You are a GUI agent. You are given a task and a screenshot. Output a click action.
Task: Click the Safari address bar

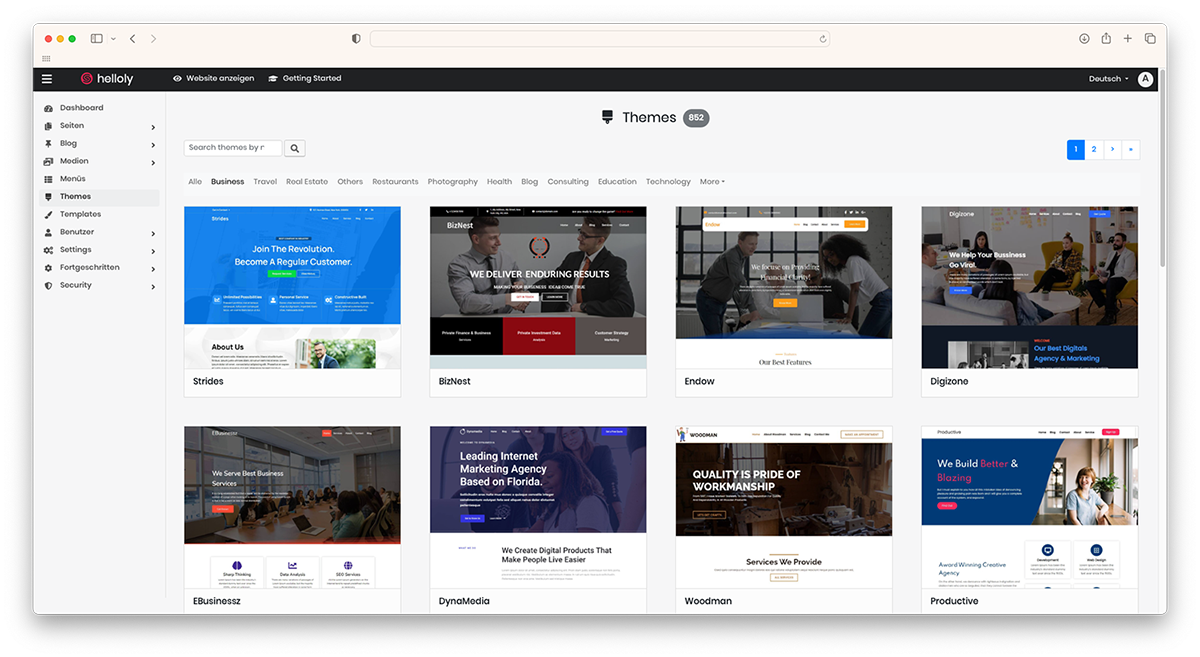[x=600, y=39]
